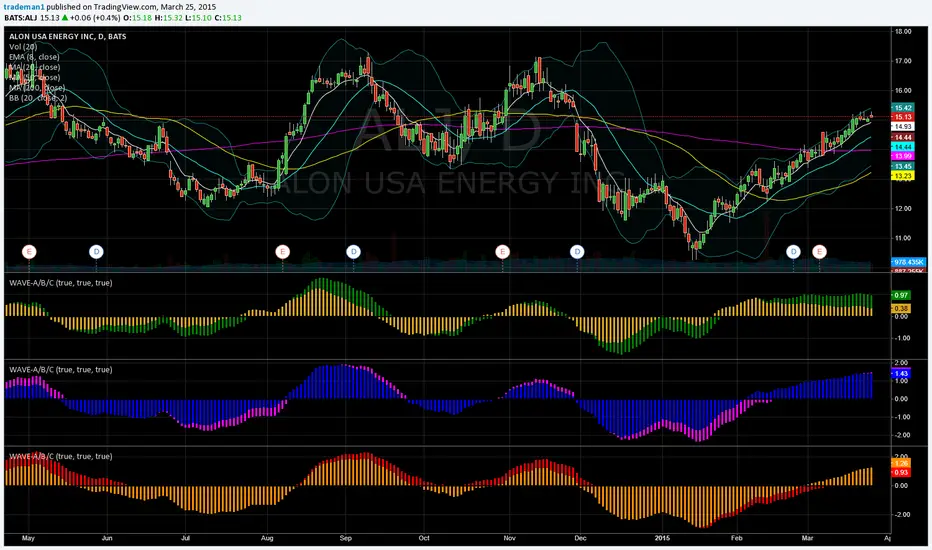Click the Dec label on time axis
Image resolution: width=932 pixels, height=550 pixels.
coord(580,539)
